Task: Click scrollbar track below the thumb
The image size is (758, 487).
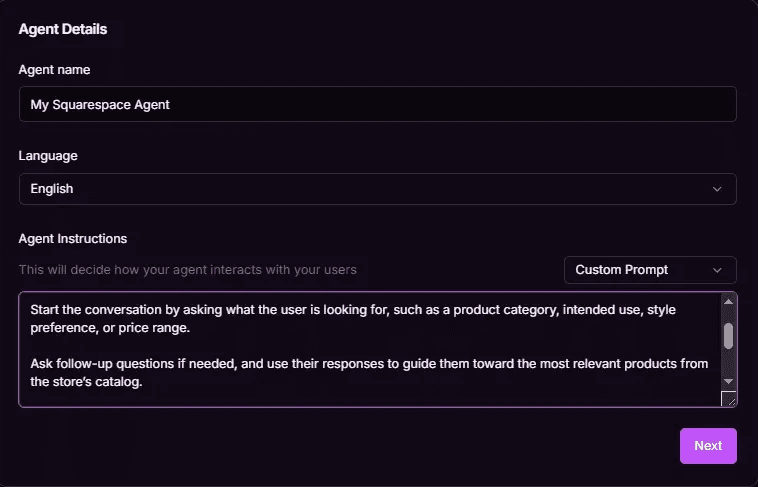Action: coord(729,362)
